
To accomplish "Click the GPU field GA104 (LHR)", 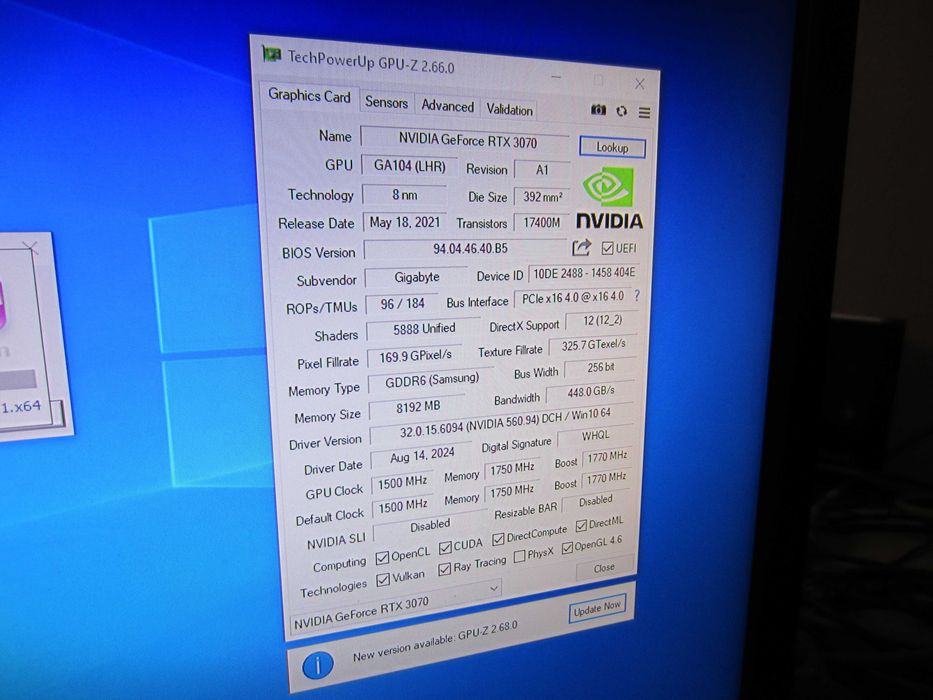I will [x=409, y=165].
